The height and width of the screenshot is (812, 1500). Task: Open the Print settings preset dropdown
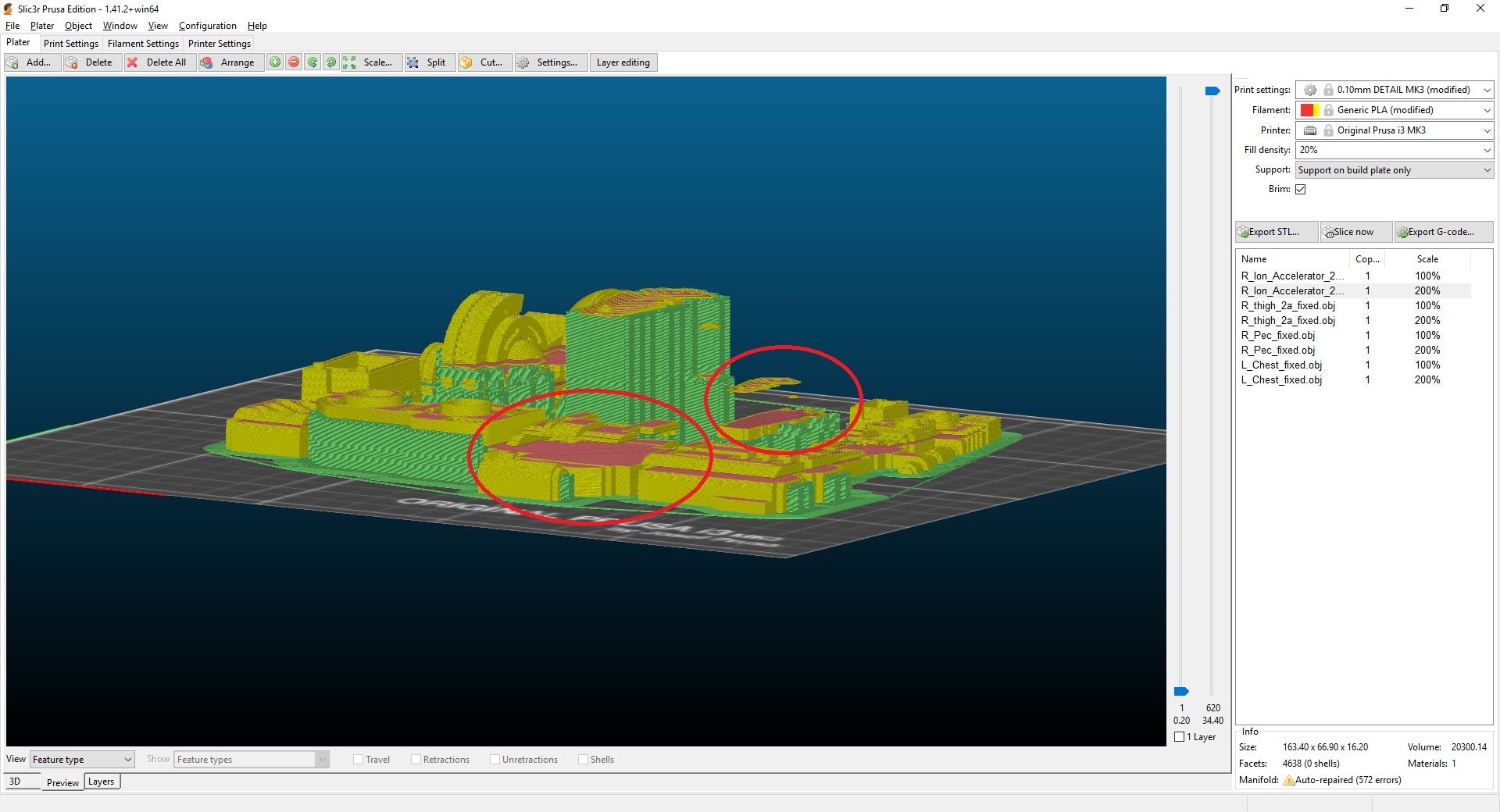pyautogui.click(x=1395, y=90)
